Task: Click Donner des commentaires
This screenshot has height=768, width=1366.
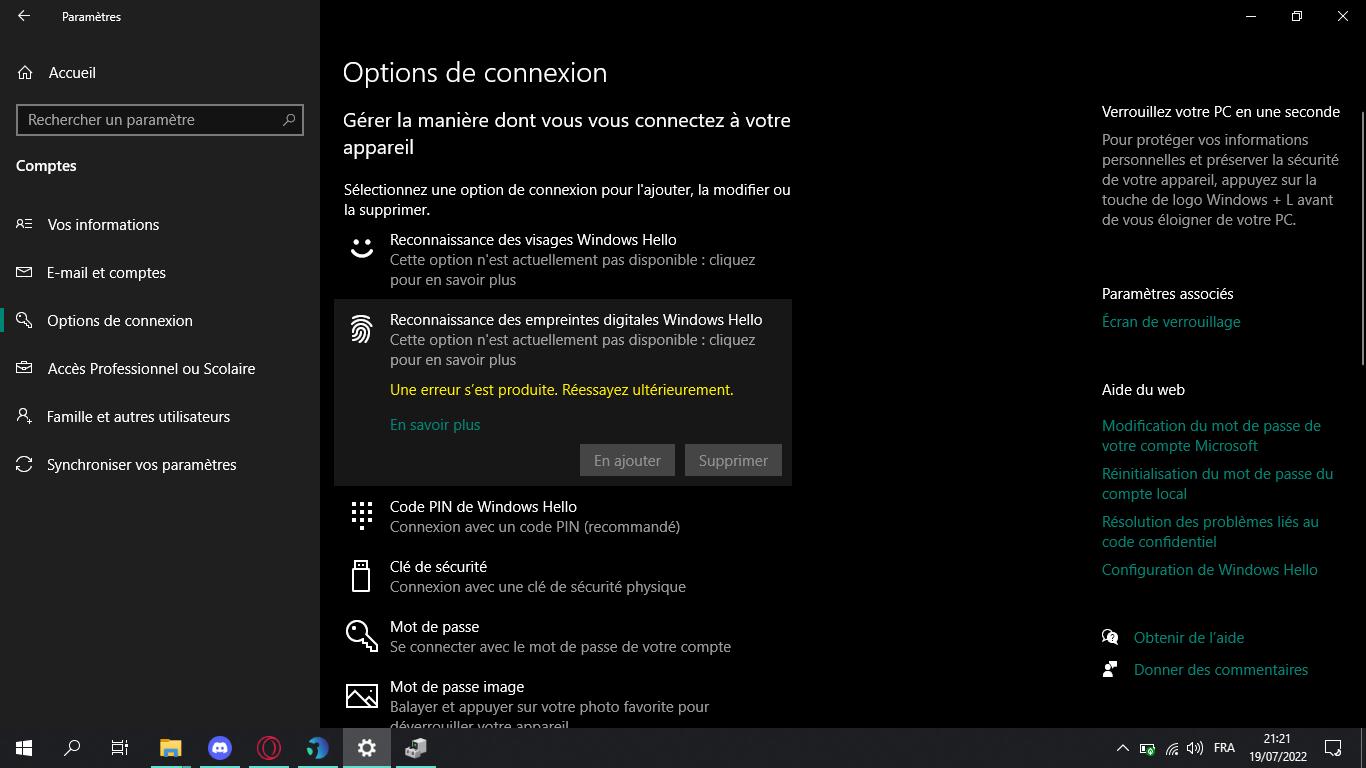Action: click(1221, 670)
